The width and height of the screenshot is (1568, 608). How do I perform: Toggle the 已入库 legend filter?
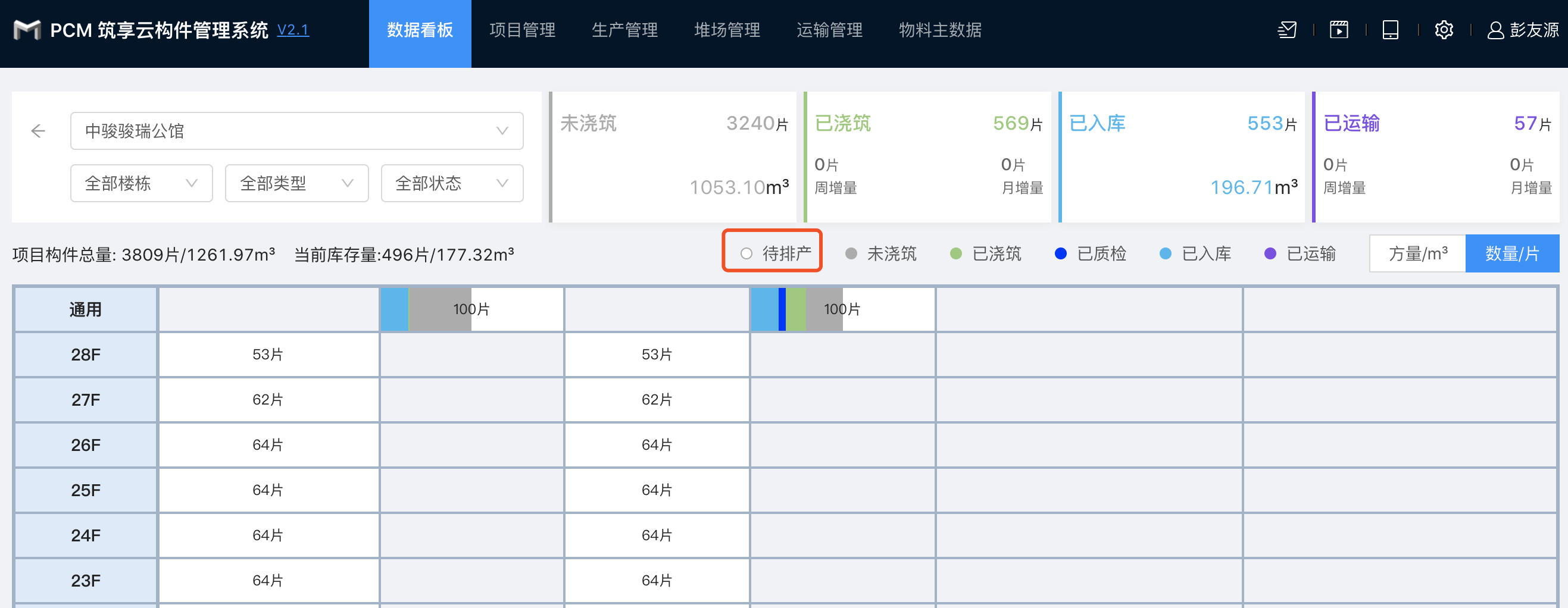pos(1195,253)
